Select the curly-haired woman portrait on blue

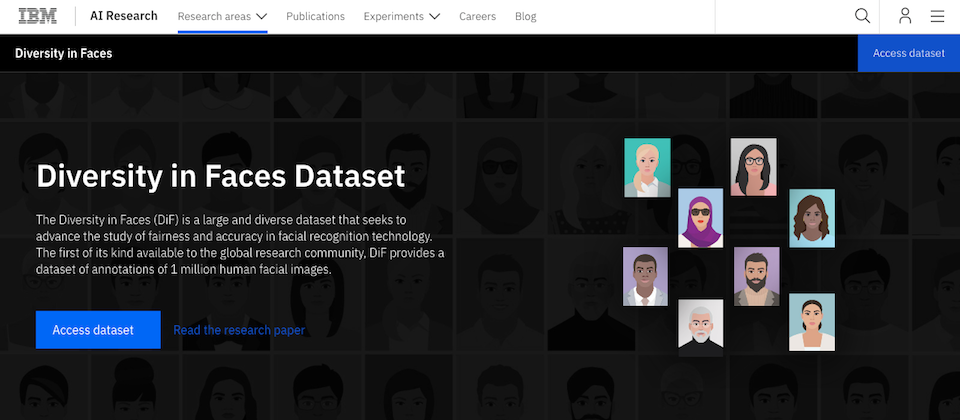point(812,218)
